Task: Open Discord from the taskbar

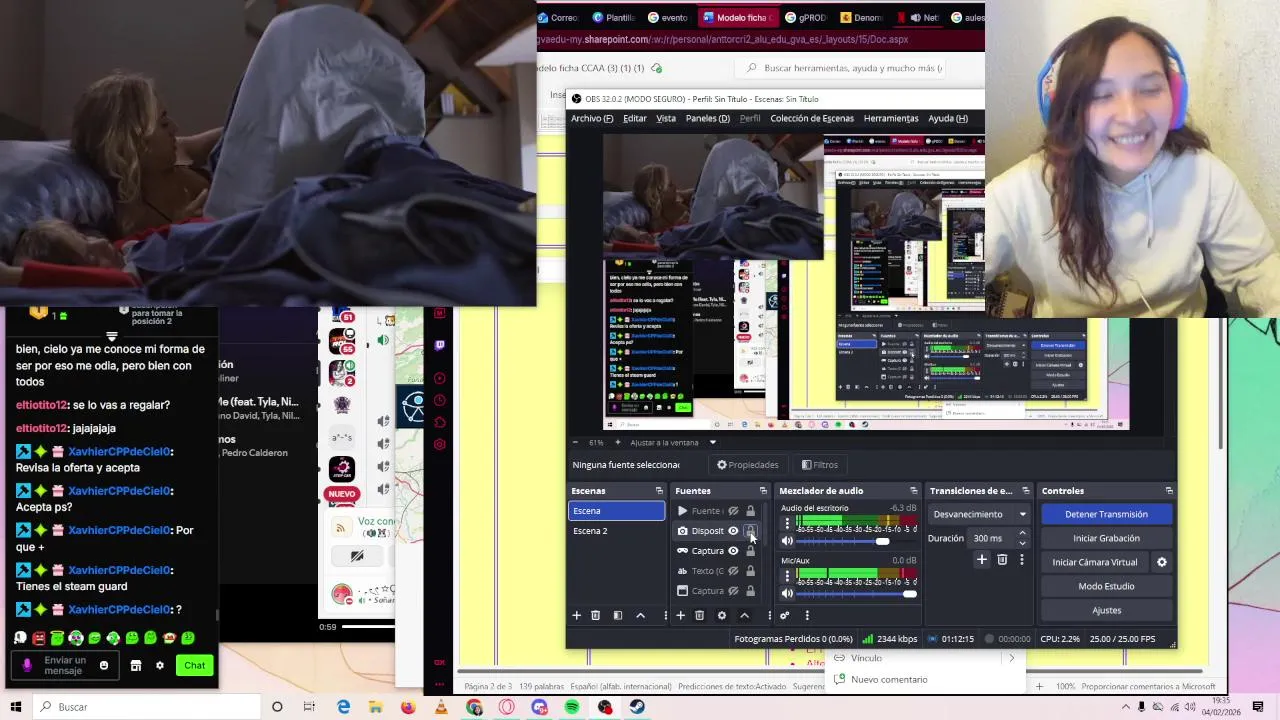Action: point(539,707)
